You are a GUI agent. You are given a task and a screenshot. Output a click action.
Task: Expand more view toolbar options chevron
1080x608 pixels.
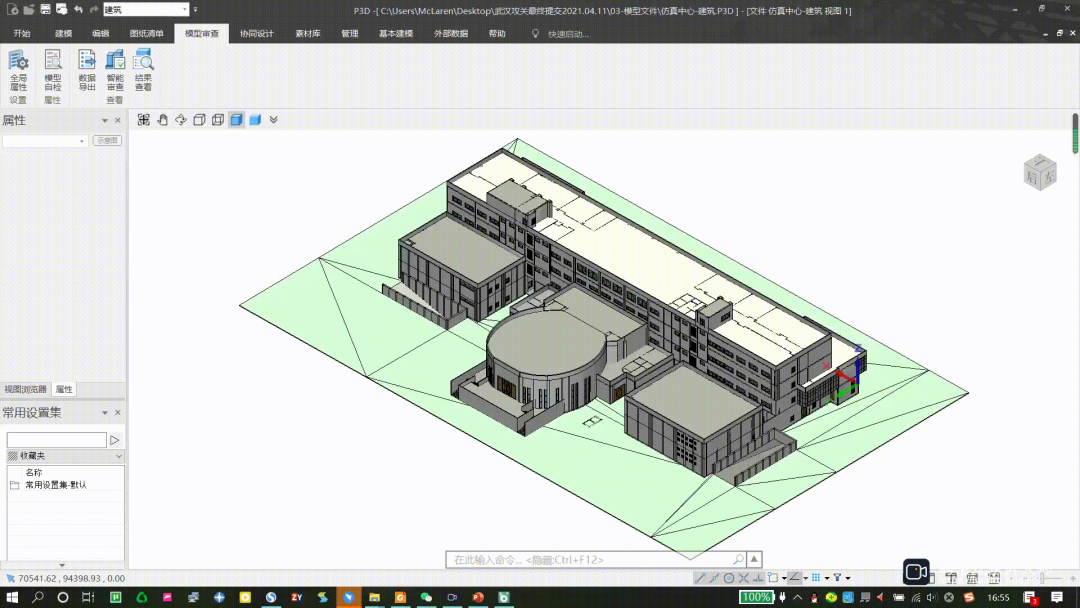[x=273, y=120]
